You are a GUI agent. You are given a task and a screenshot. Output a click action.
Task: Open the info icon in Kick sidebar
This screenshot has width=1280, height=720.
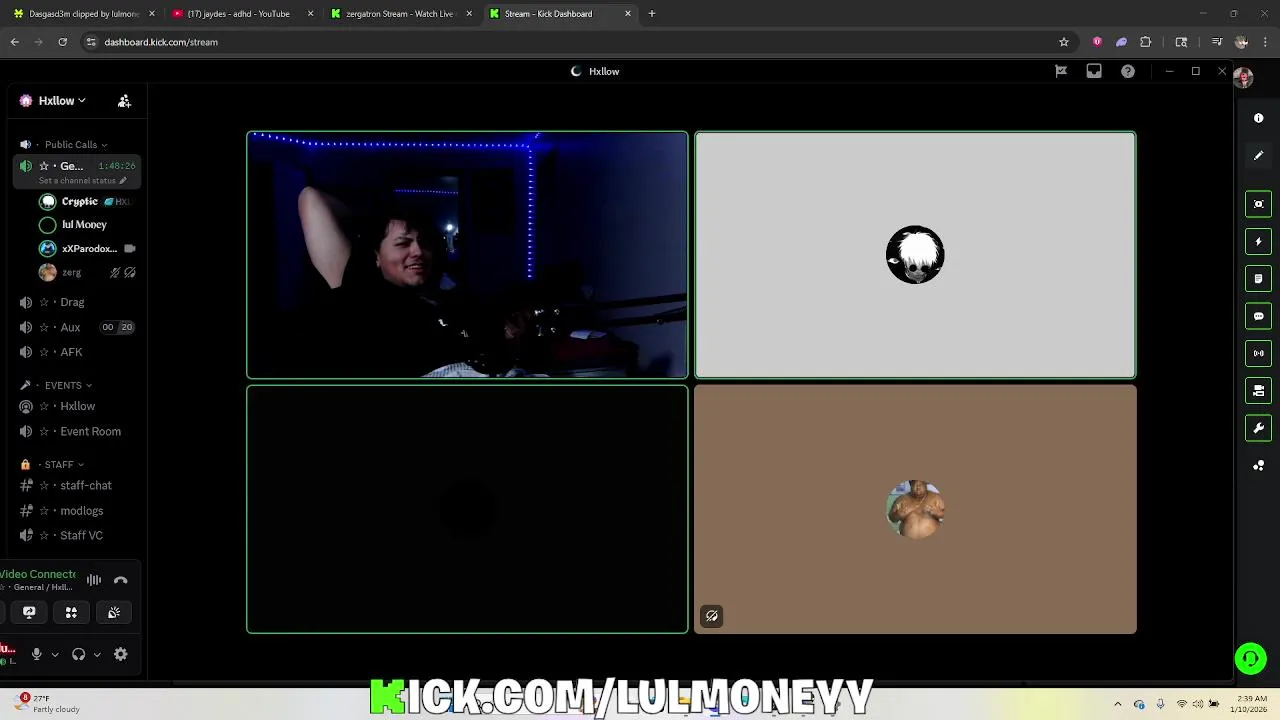1258,118
